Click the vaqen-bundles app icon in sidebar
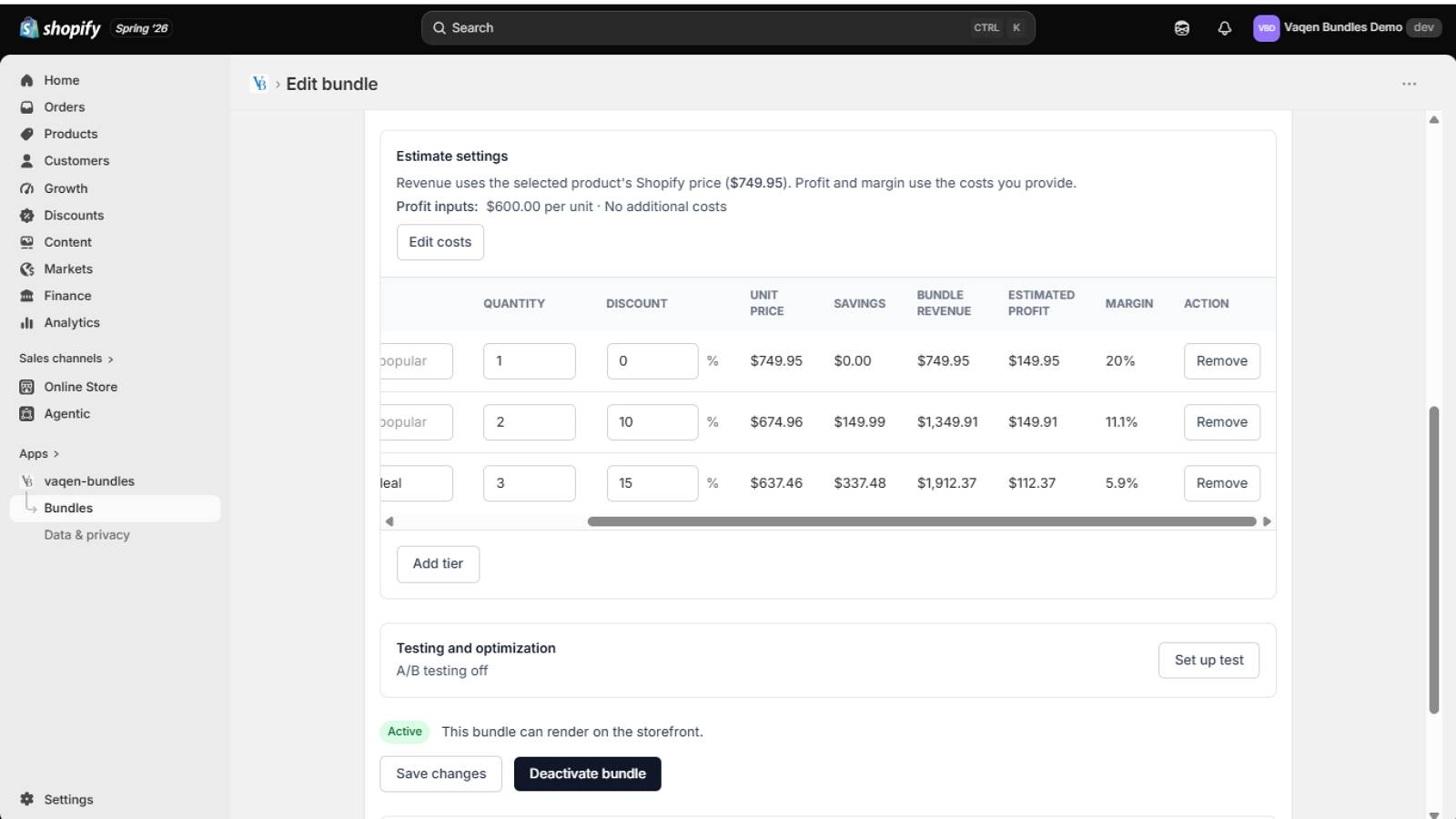 27,481
